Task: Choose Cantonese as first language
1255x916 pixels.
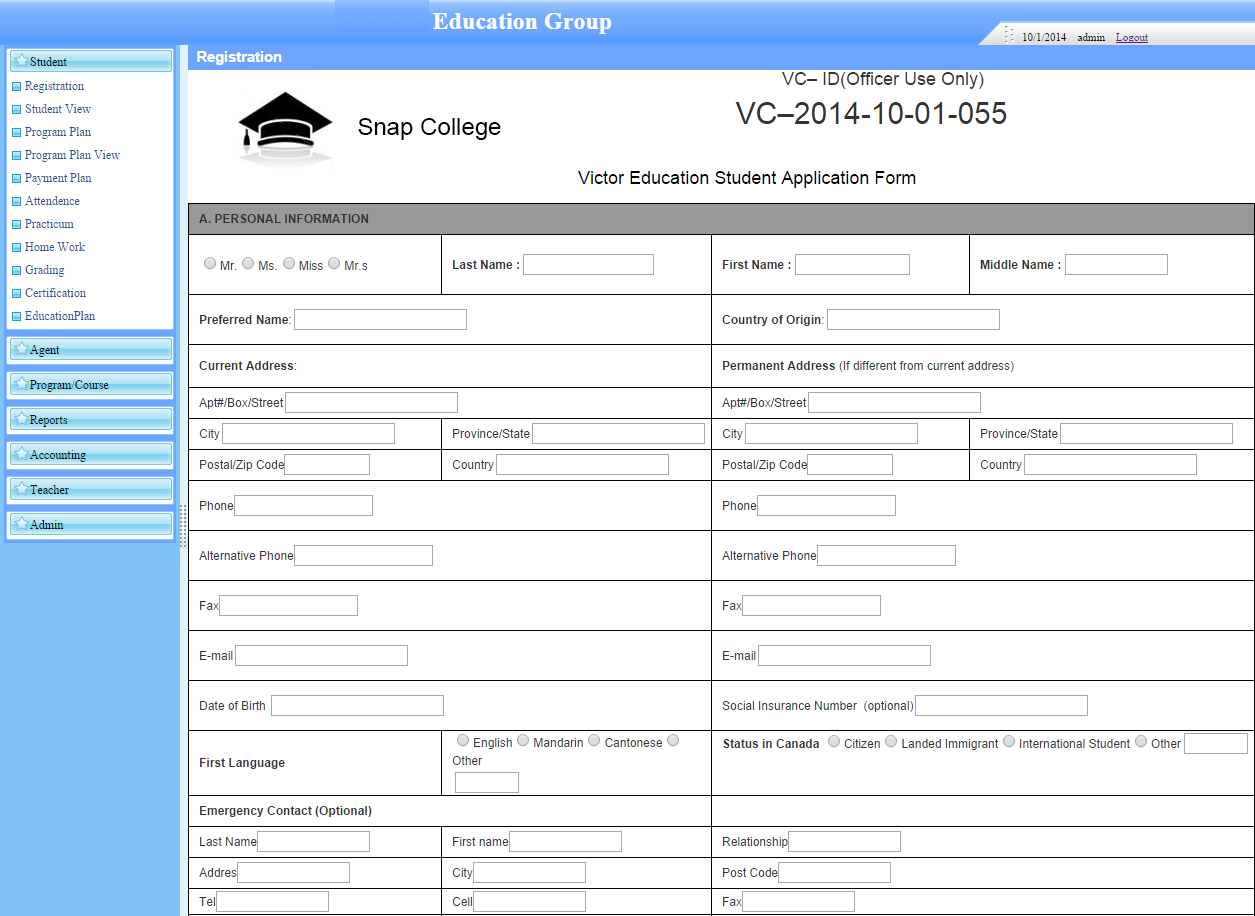Action: pos(594,740)
